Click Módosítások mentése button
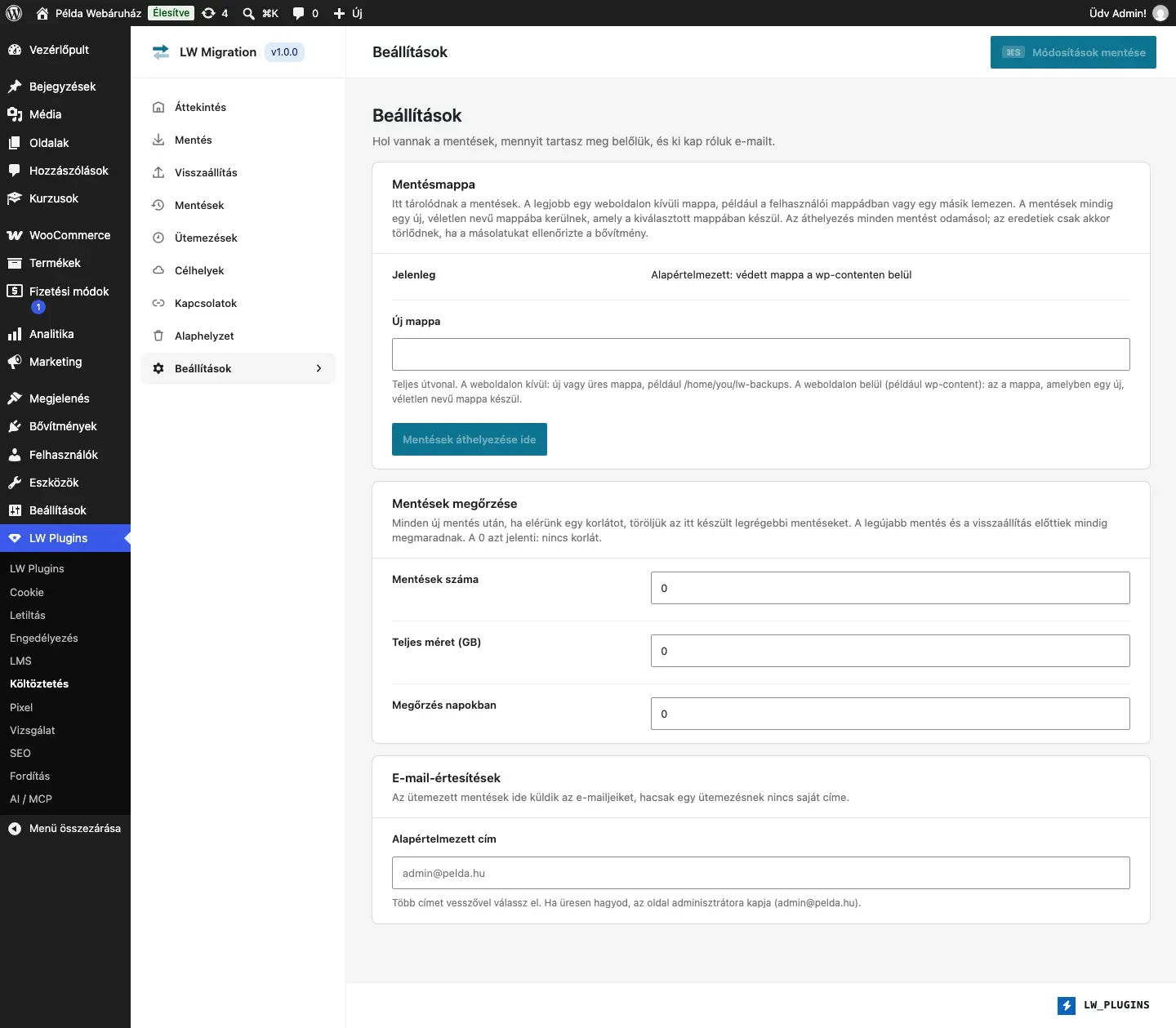1176x1028 pixels. tap(1073, 52)
